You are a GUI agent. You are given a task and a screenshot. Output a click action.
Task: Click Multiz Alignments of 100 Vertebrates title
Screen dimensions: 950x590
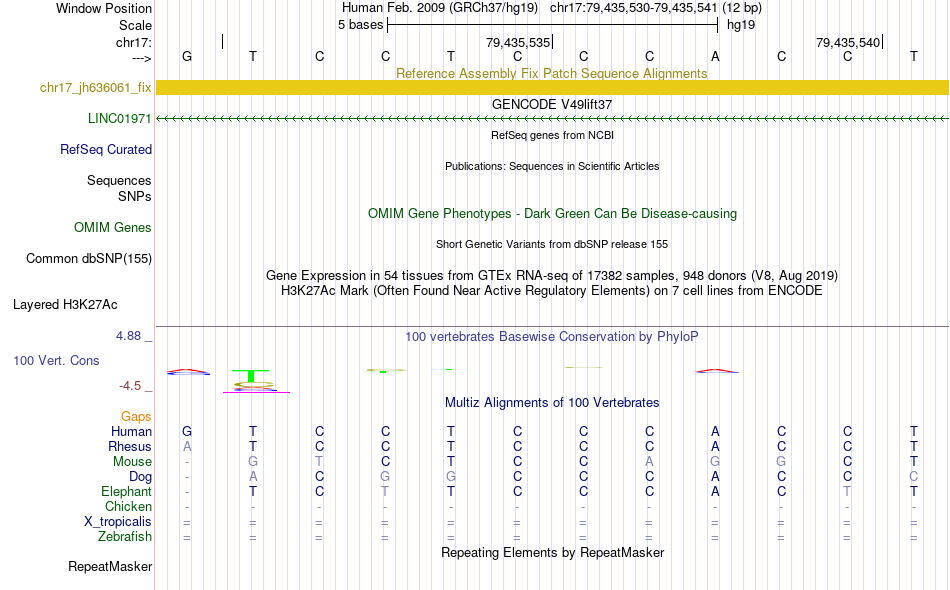[x=552, y=403]
